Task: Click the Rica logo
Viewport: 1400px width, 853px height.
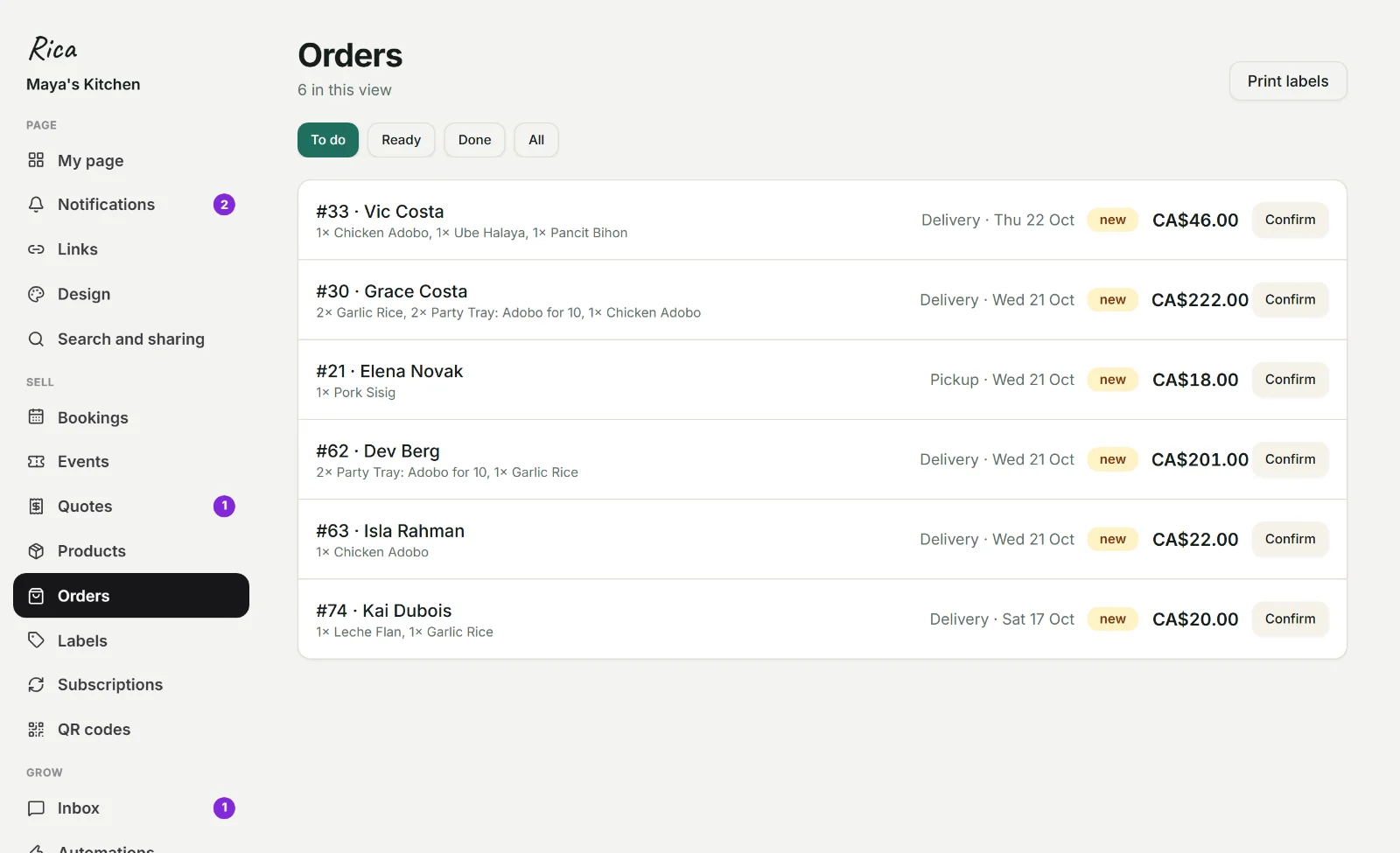Action: click(x=52, y=48)
